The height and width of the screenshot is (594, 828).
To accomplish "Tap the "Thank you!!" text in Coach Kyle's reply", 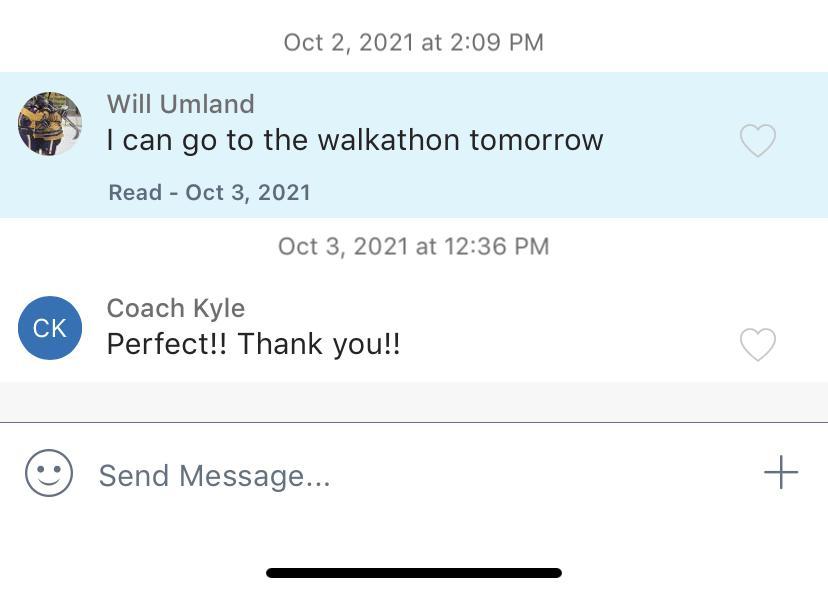I will [x=319, y=344].
